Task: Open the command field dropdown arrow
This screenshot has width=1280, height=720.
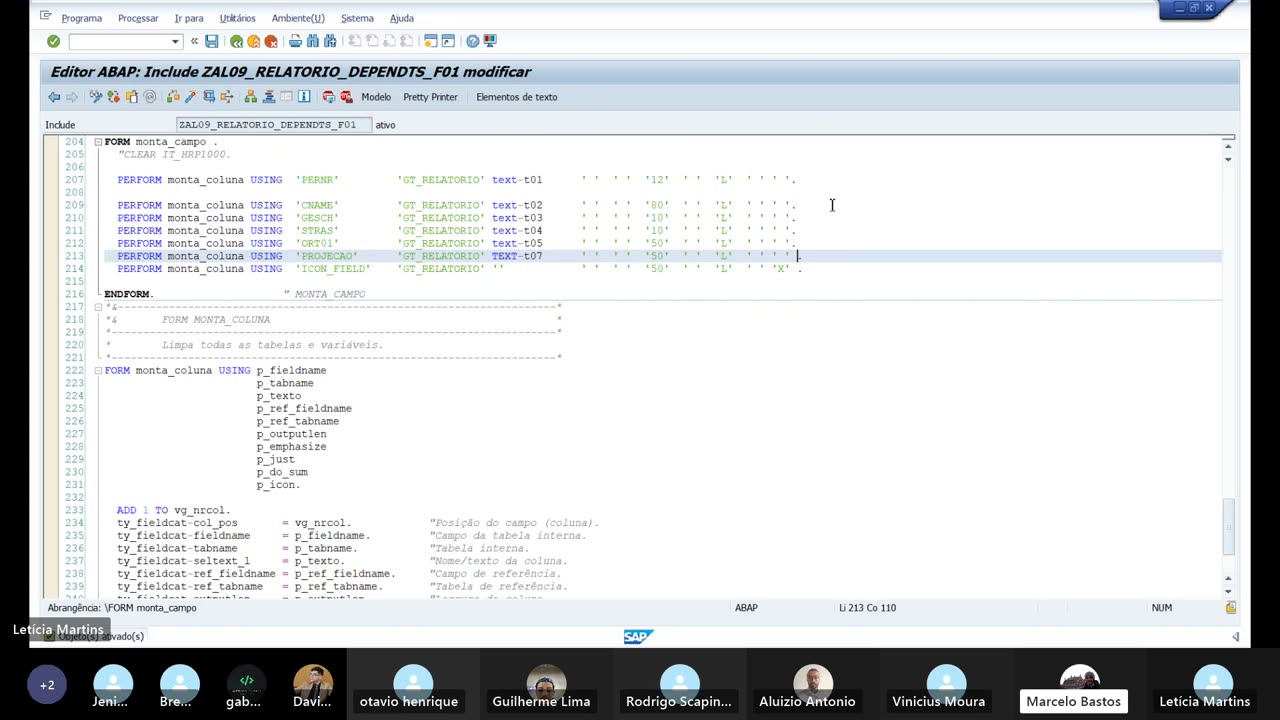Action: point(175,41)
